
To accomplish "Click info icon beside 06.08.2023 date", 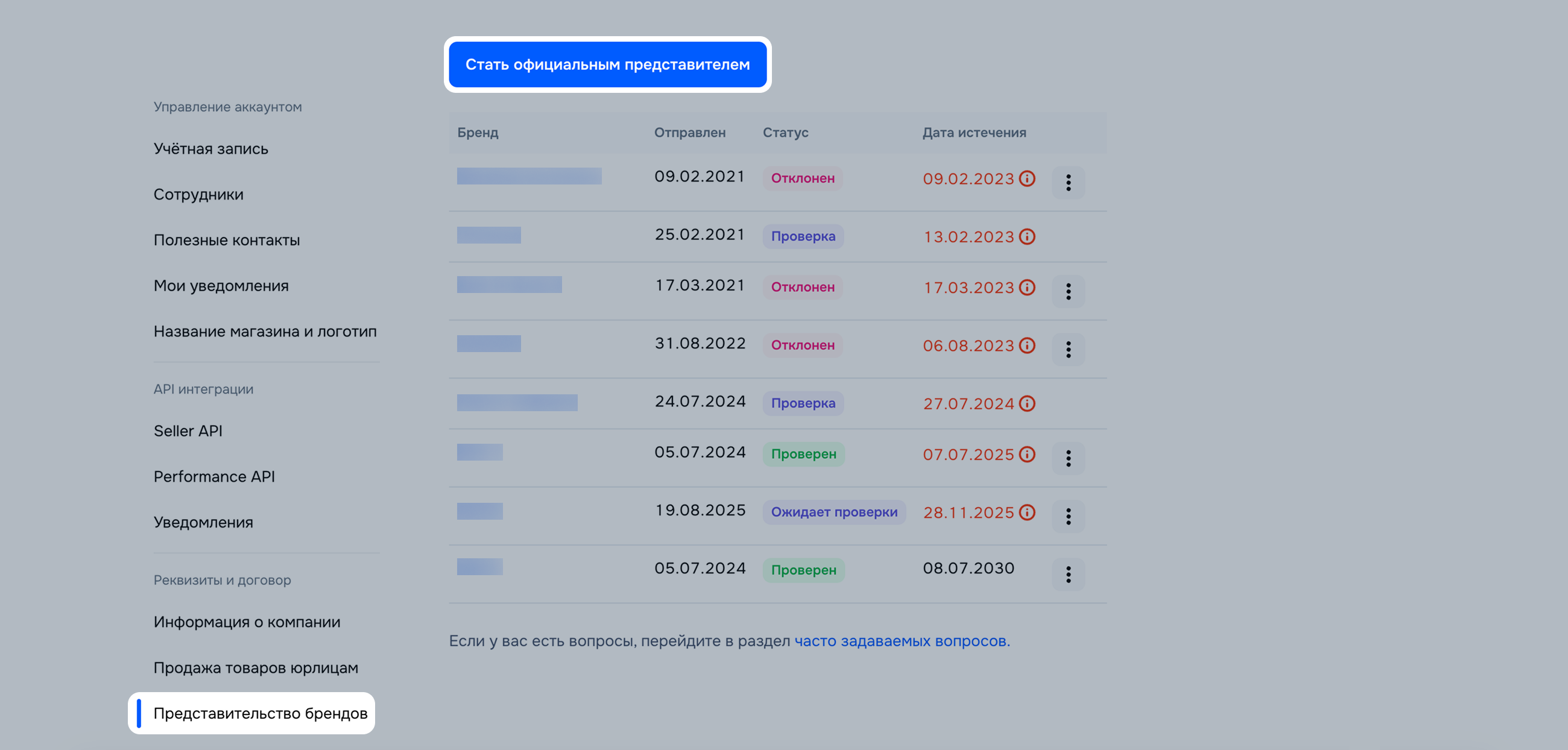I will tap(1027, 345).
